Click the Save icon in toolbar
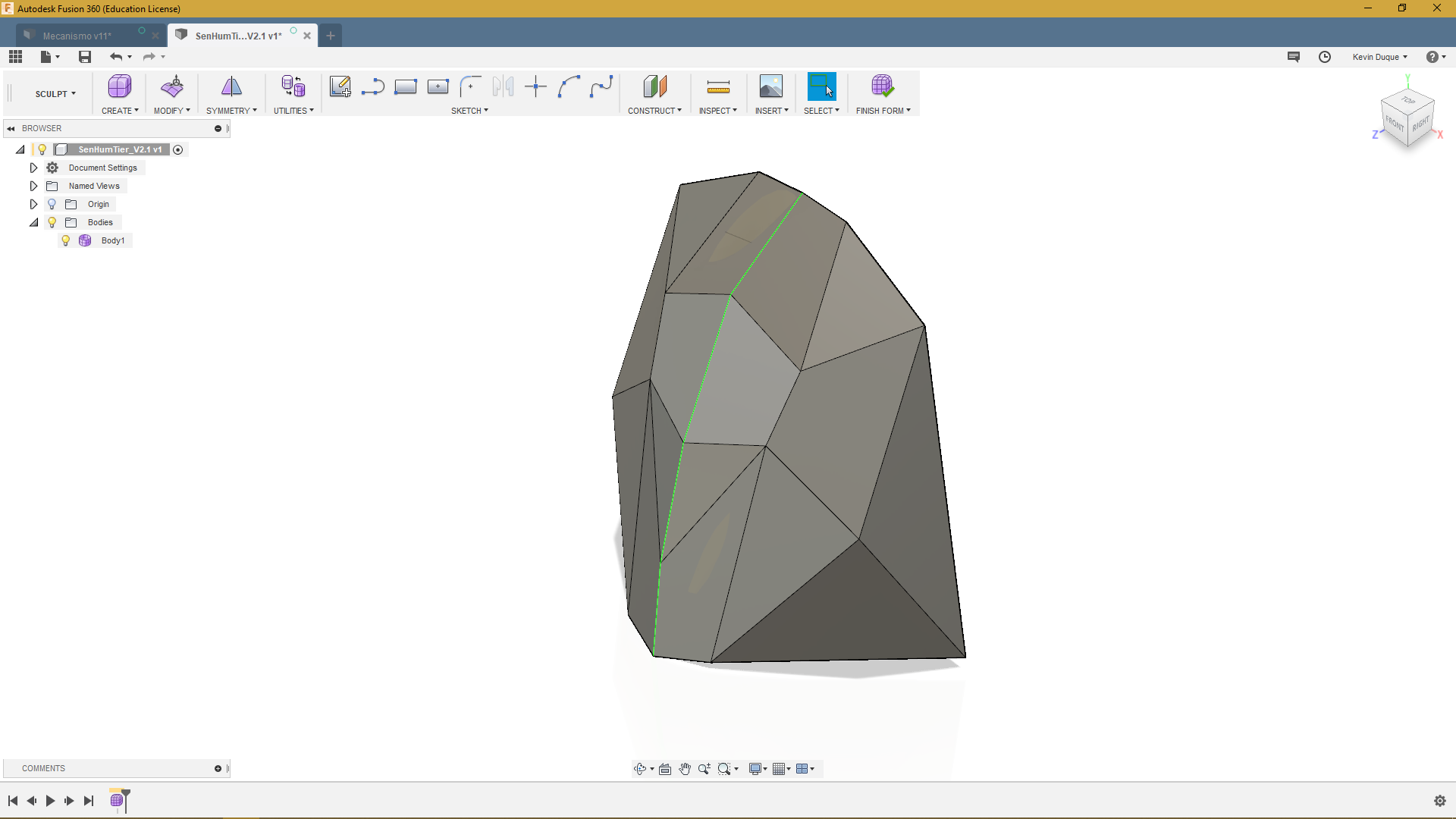 [x=84, y=56]
